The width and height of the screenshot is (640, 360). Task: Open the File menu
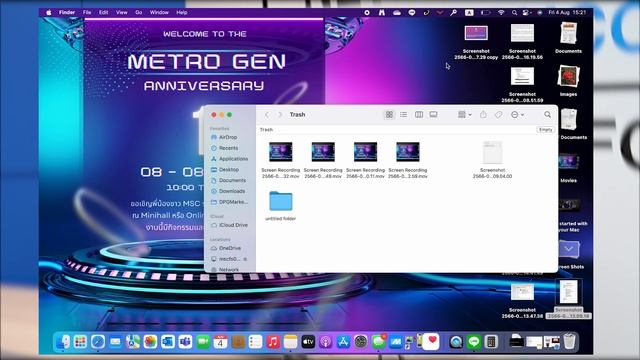[87, 12]
